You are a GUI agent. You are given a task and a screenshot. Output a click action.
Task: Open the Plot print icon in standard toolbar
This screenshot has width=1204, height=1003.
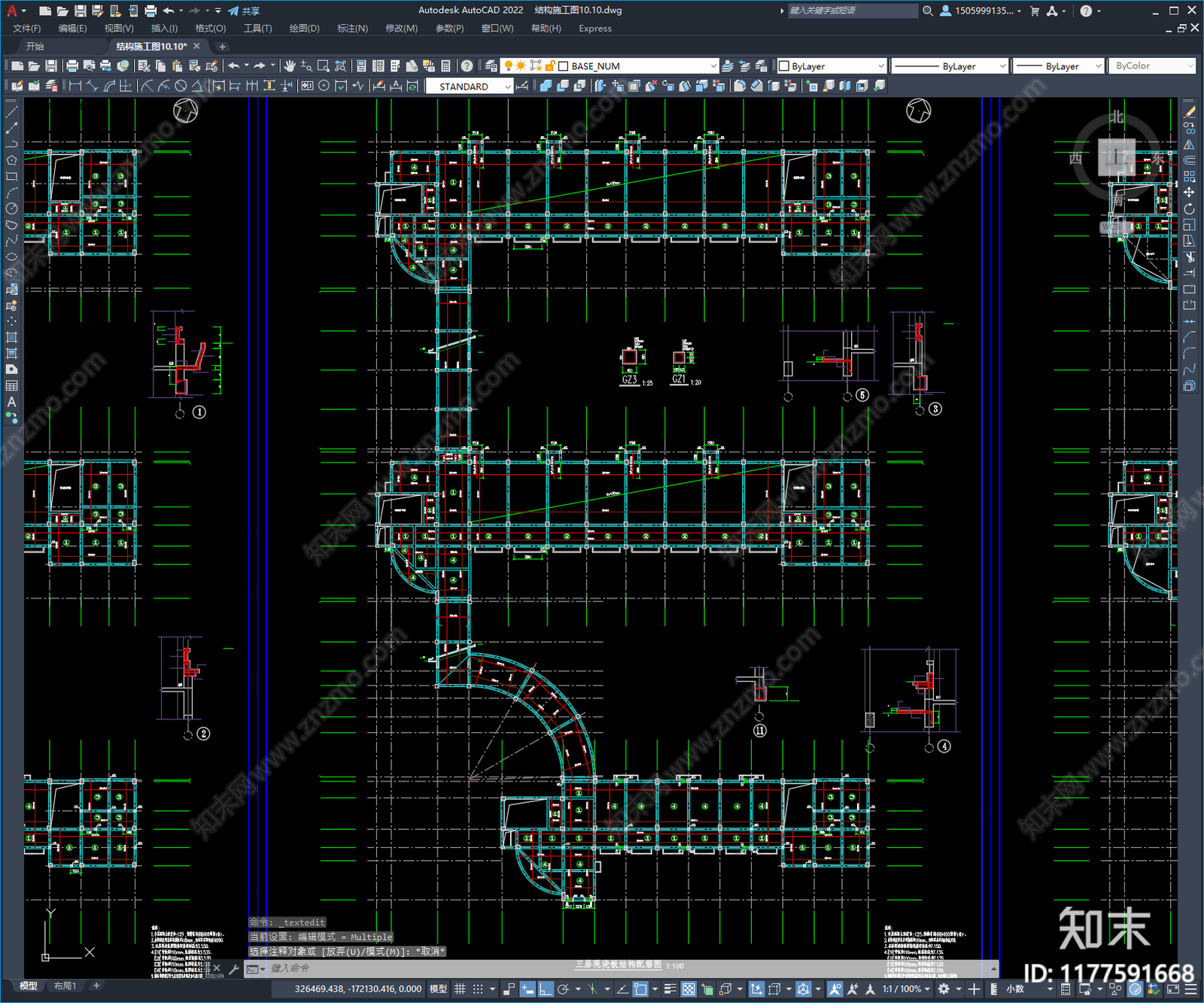coord(72,66)
